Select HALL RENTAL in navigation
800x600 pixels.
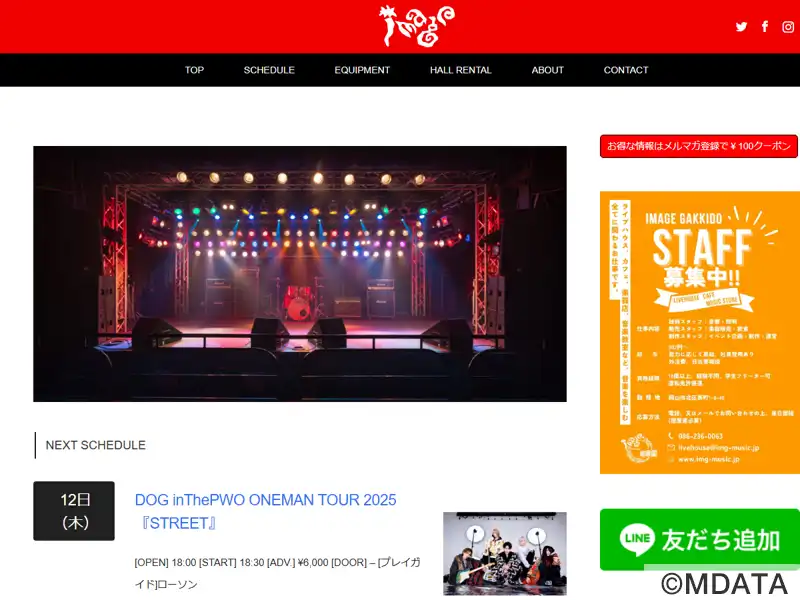click(x=461, y=70)
